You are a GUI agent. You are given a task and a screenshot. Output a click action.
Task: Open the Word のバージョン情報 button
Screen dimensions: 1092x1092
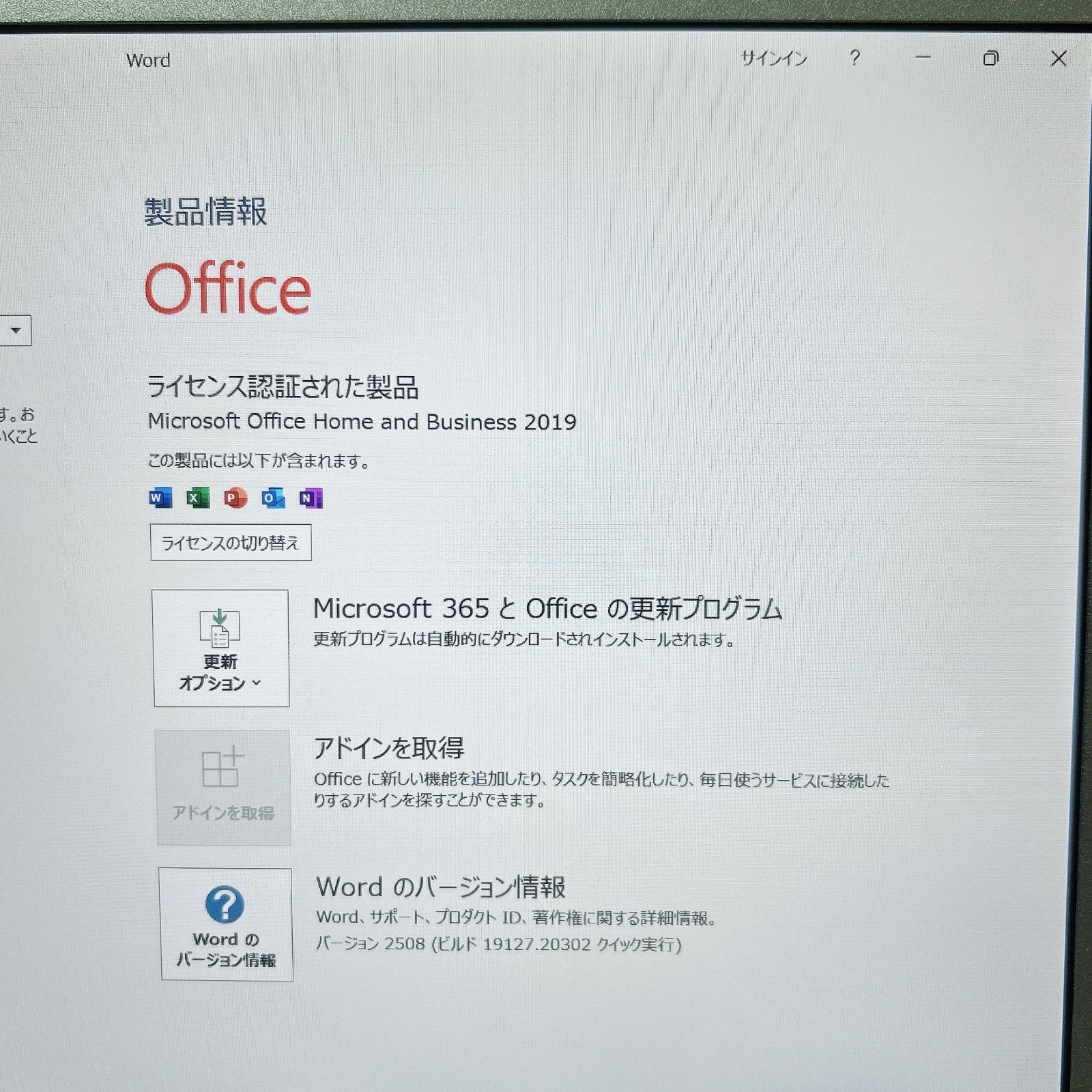[x=226, y=924]
